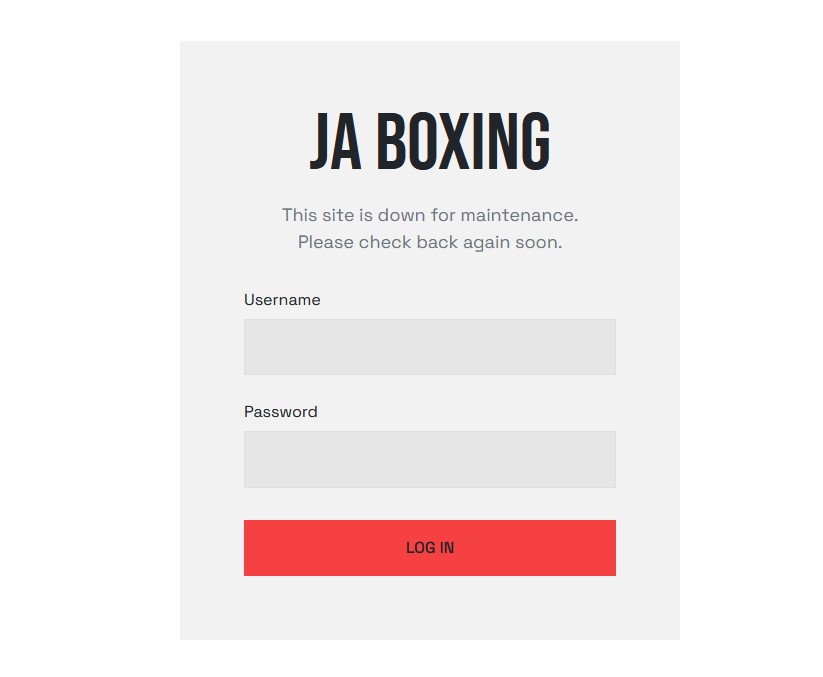Click the letters JA in the heading
Viewport: 823px width, 677px height.
[x=335, y=143]
